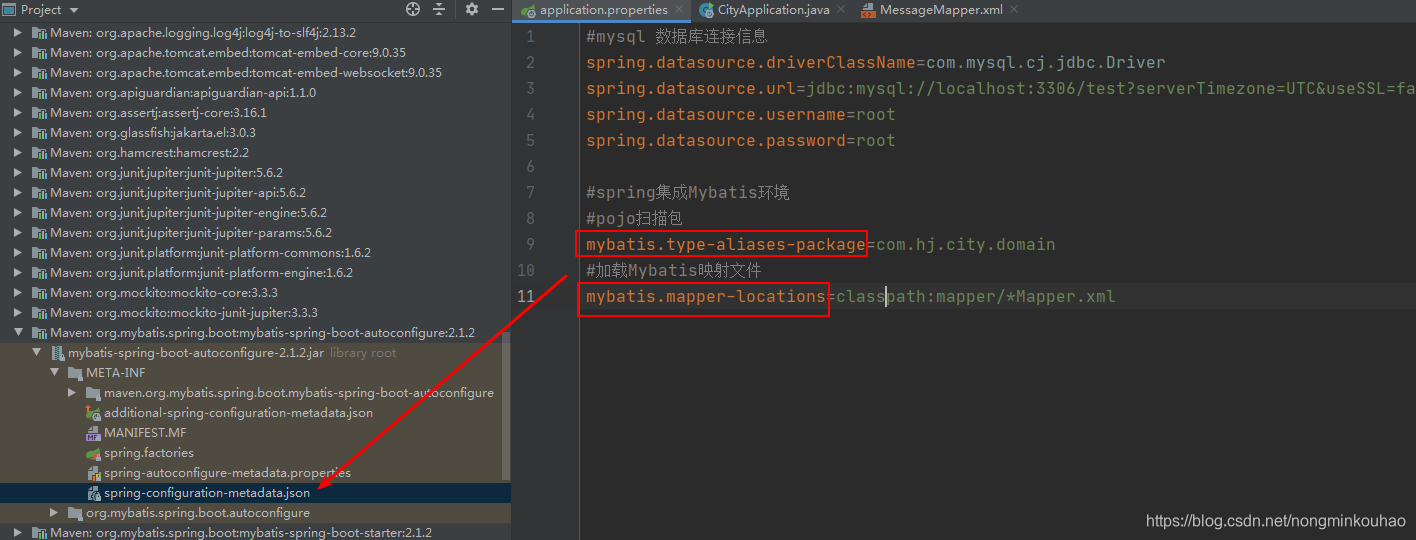
Task: Select Maven junit-jupiter-engine:5.6.2 entry
Action: pyautogui.click(x=188, y=212)
